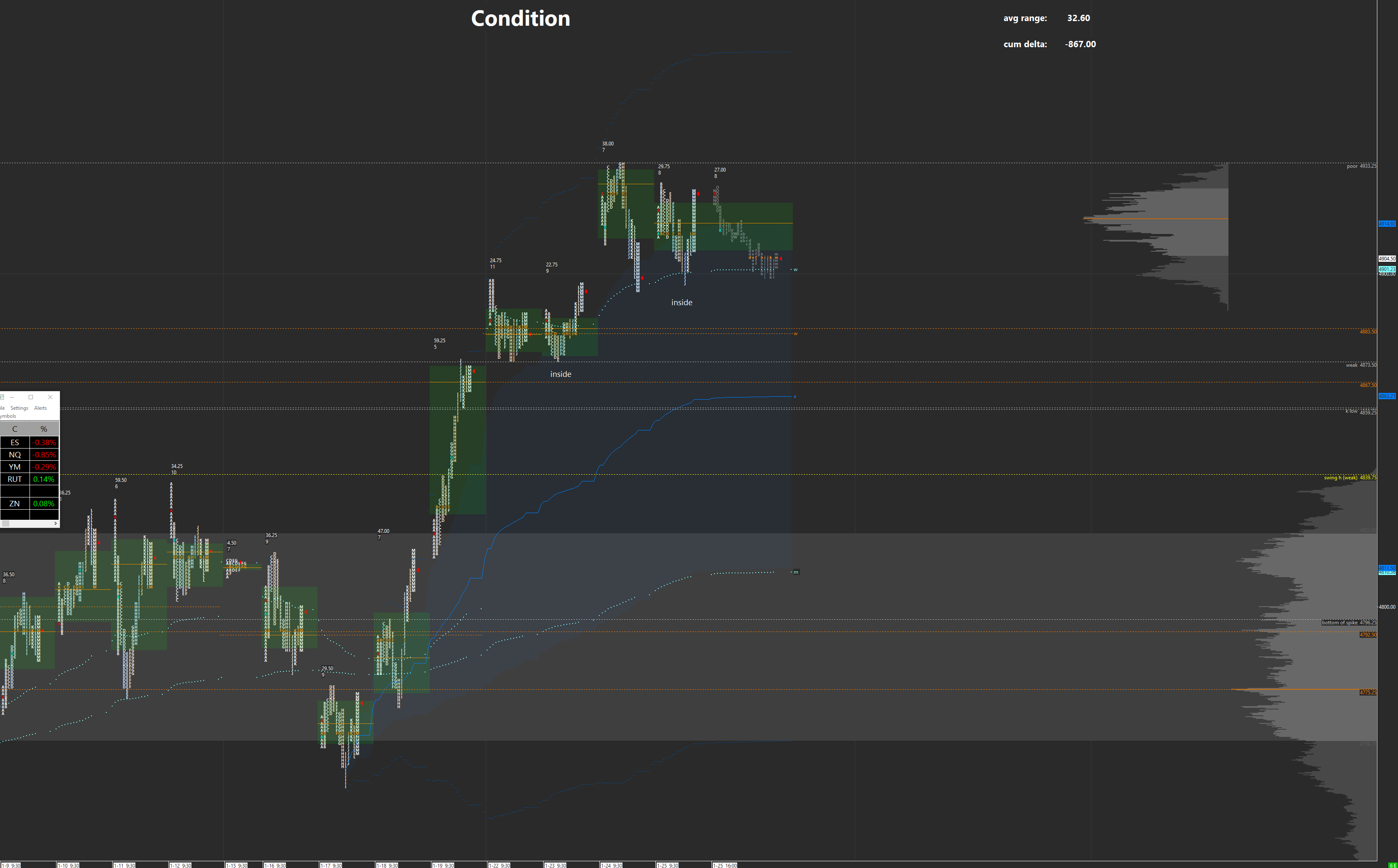1398x868 pixels.
Task: Click the quote window scrollbar right arrow
Action: pyautogui.click(x=56, y=524)
